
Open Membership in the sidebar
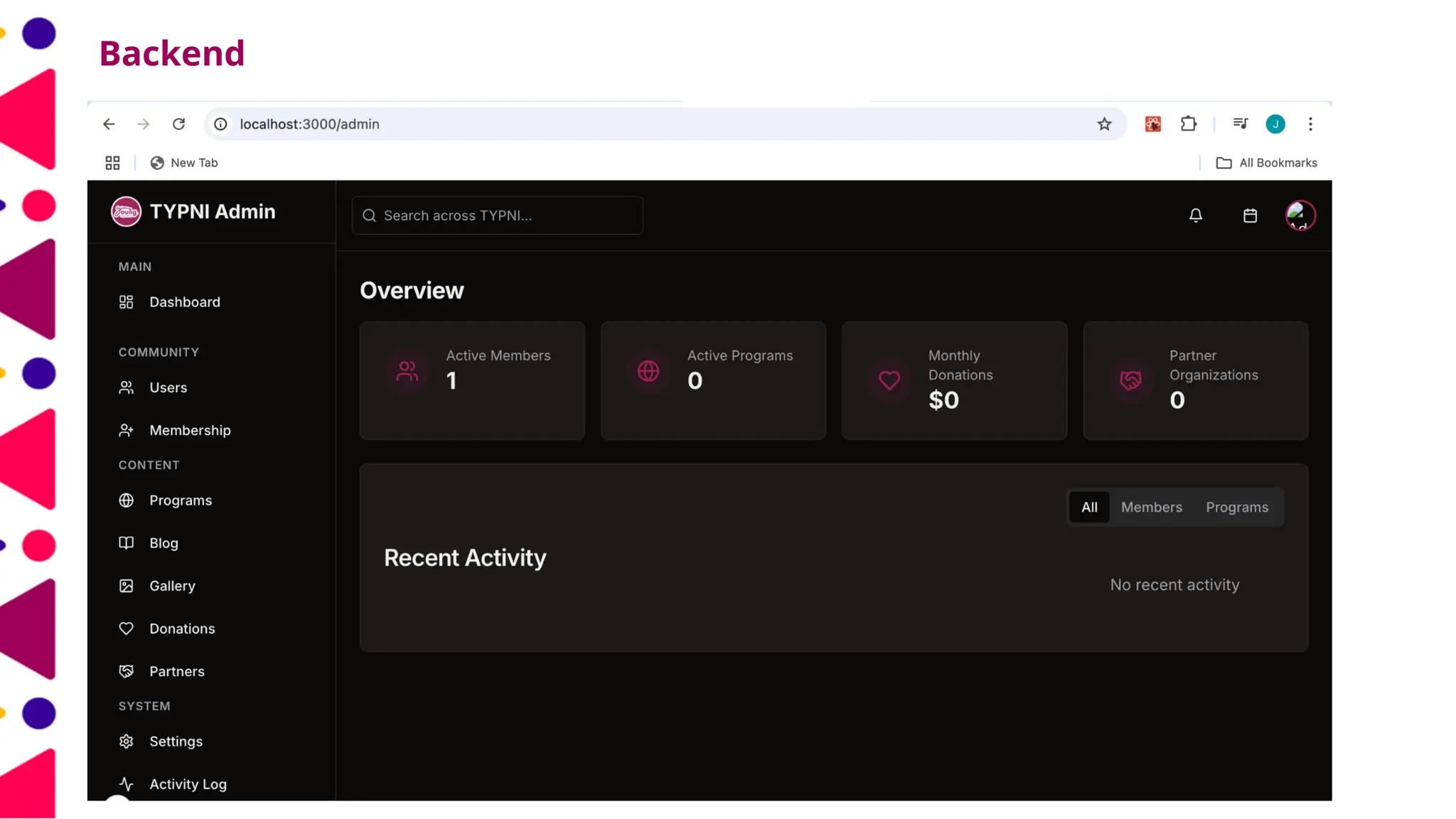coord(190,430)
